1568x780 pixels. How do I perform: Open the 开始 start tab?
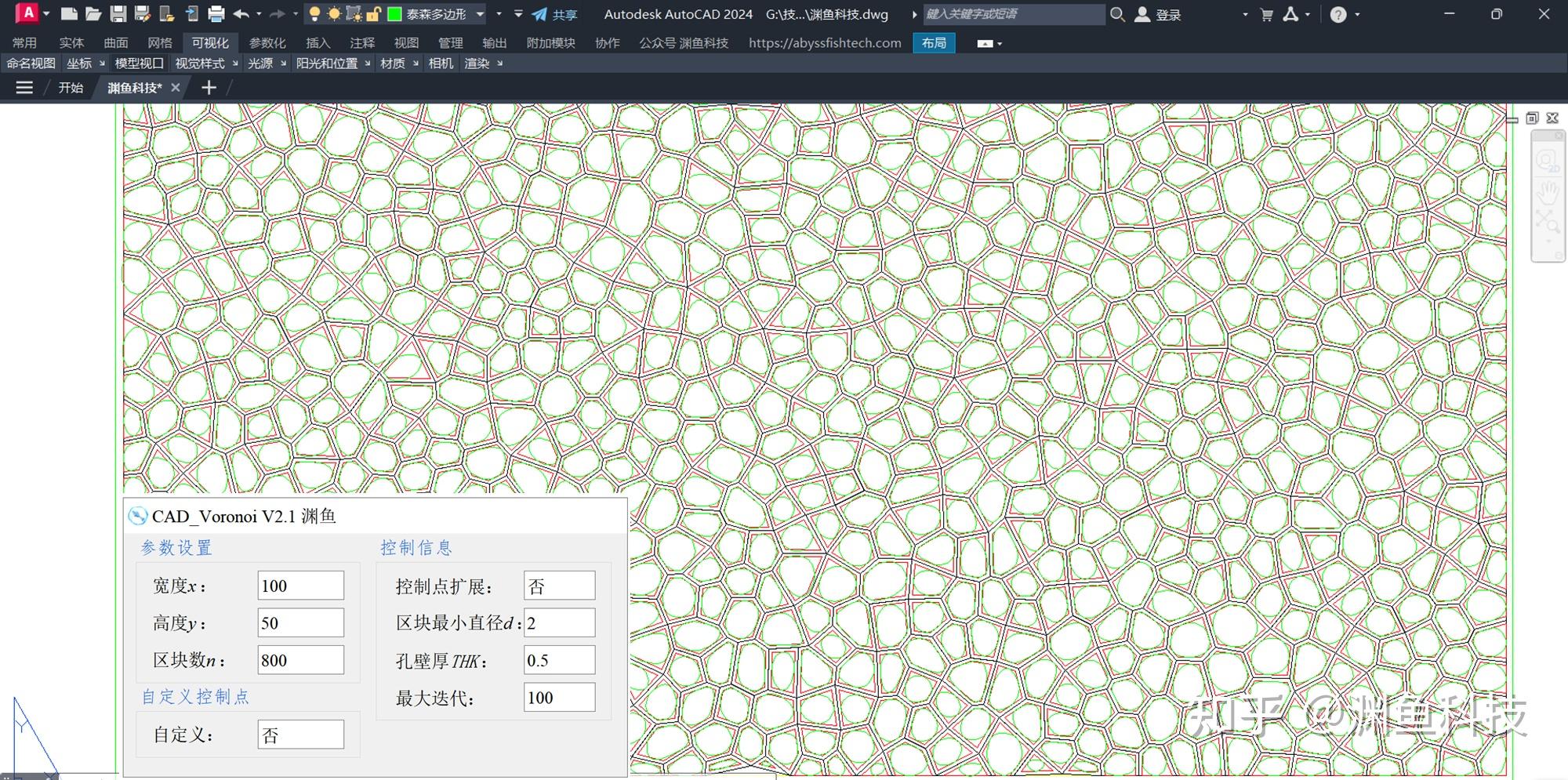71,88
